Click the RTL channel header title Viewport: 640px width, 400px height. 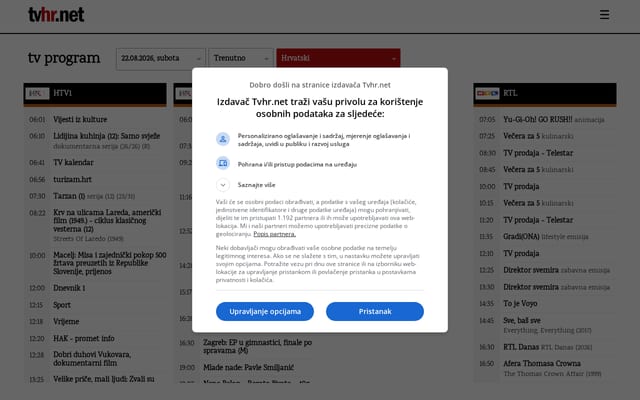(510, 93)
